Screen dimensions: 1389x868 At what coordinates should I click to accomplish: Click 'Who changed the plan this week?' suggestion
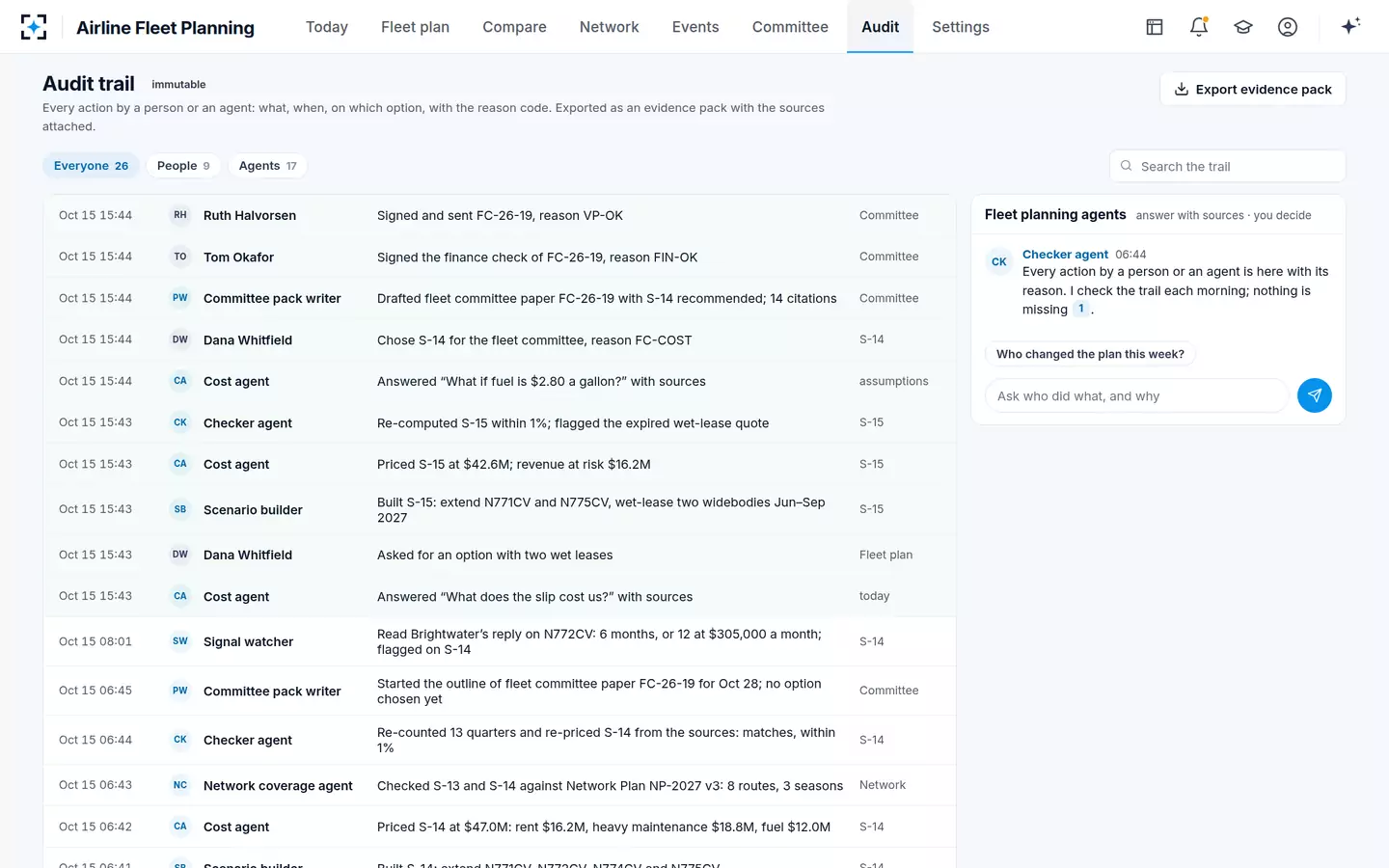coord(1090,354)
